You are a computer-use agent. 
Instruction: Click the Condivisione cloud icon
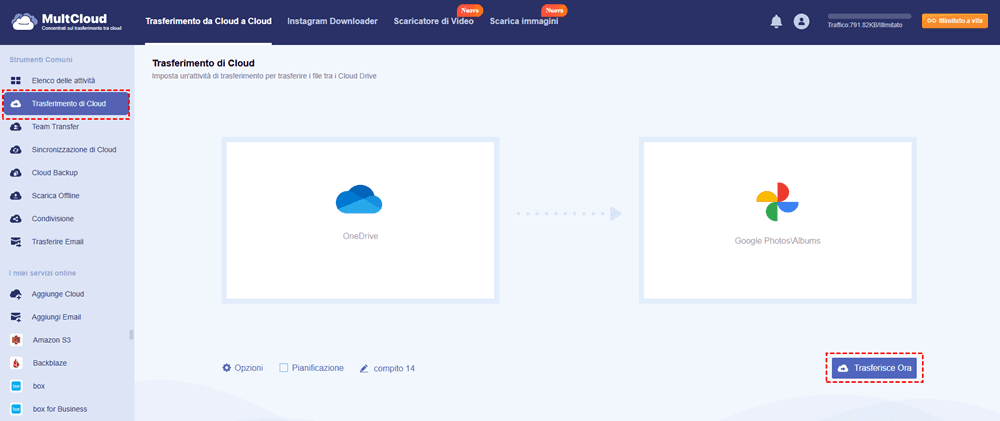click(17, 219)
